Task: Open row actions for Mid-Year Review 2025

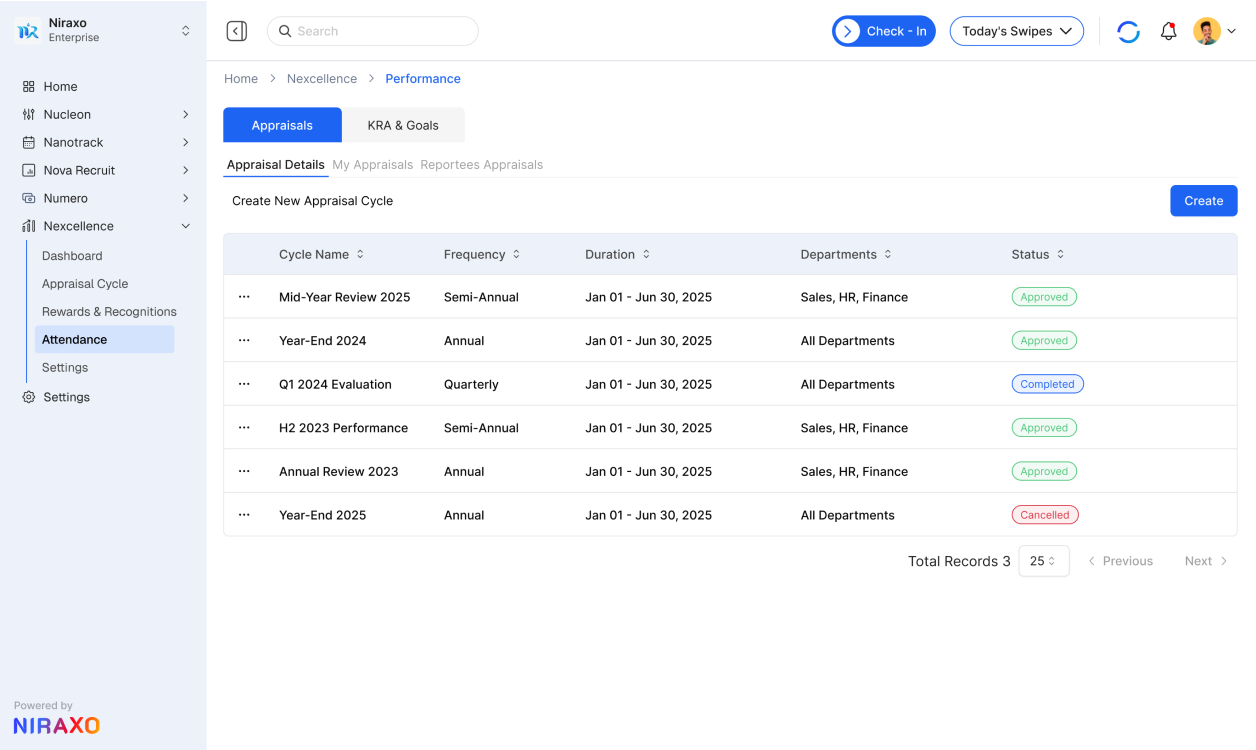Action: pos(245,296)
